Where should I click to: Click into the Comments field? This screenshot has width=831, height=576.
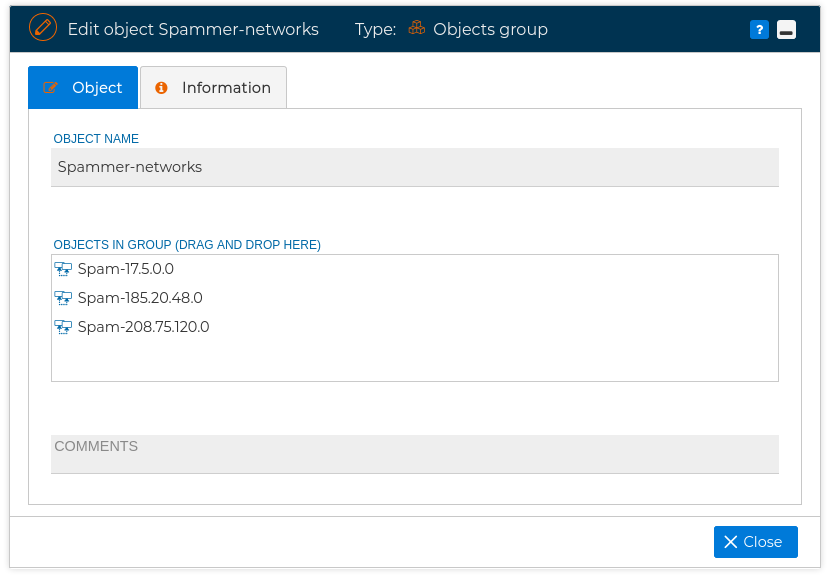pyautogui.click(x=415, y=454)
